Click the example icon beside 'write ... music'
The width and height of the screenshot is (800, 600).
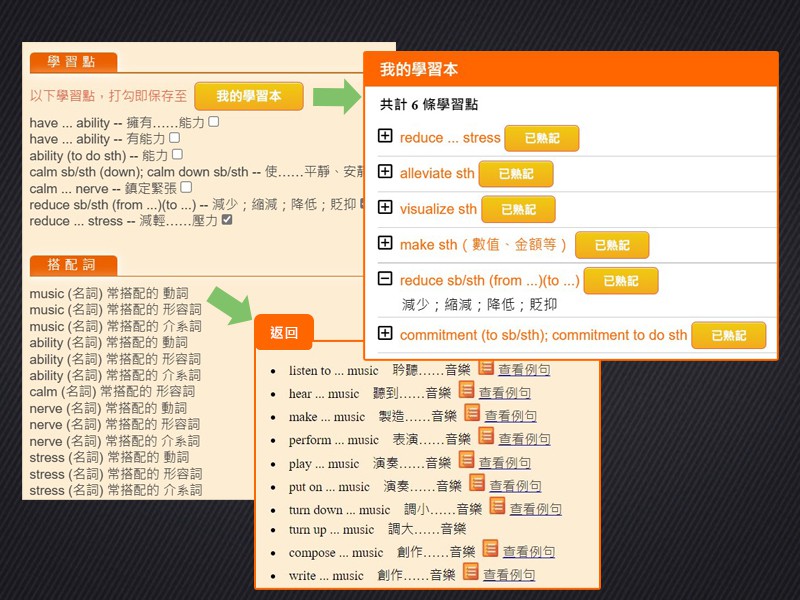[471, 572]
